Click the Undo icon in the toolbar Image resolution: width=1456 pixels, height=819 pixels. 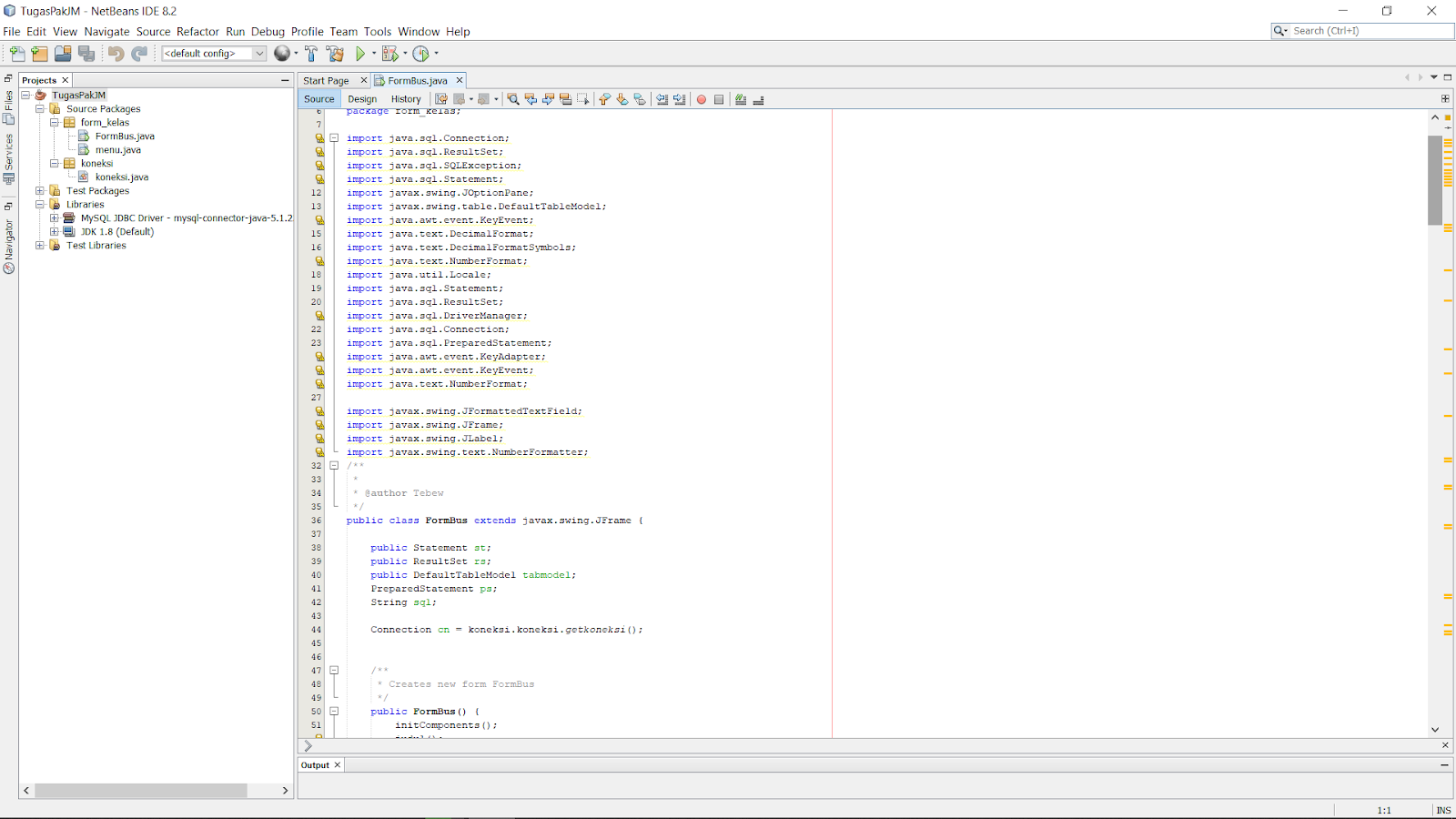116,53
